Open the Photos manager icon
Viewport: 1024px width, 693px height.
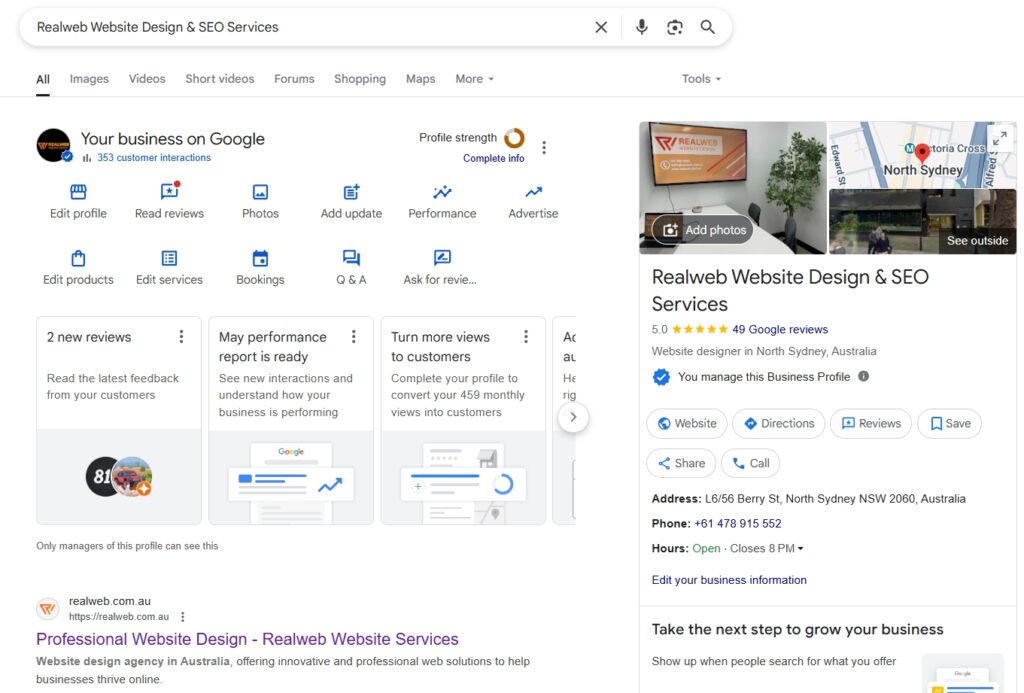260,192
